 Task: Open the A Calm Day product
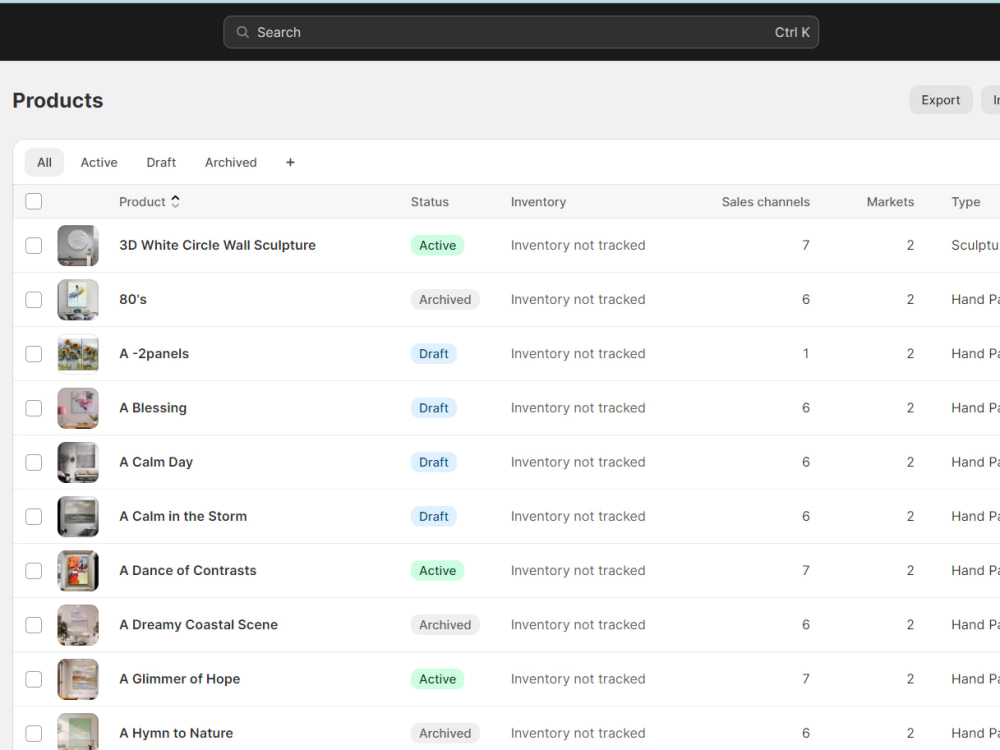point(156,462)
